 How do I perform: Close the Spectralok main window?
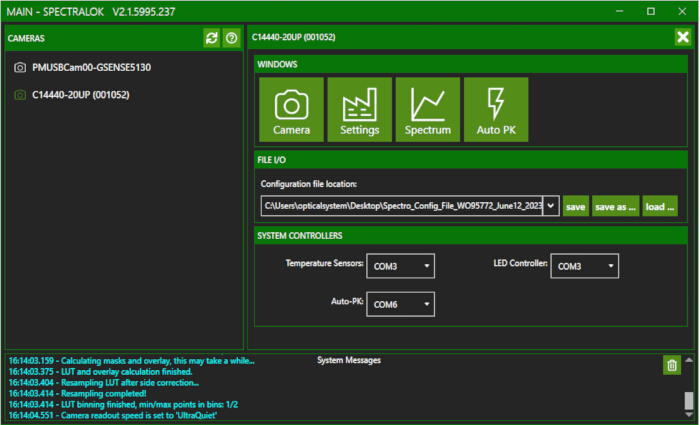coord(682,11)
